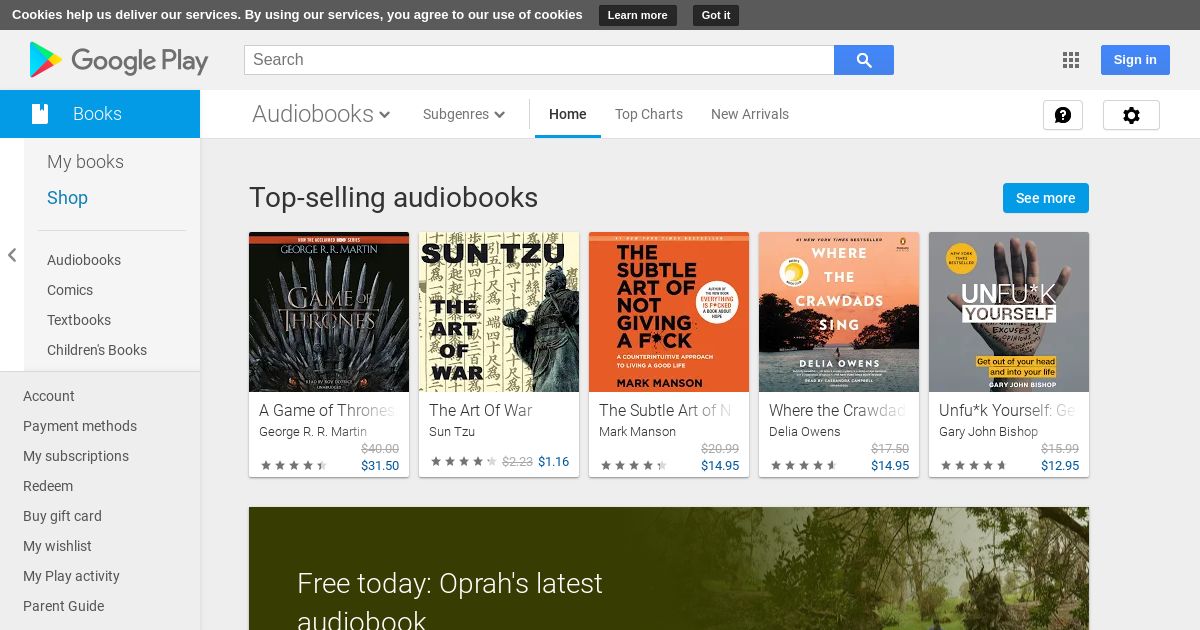
Task: Select Shop in the sidebar
Action: 67,198
